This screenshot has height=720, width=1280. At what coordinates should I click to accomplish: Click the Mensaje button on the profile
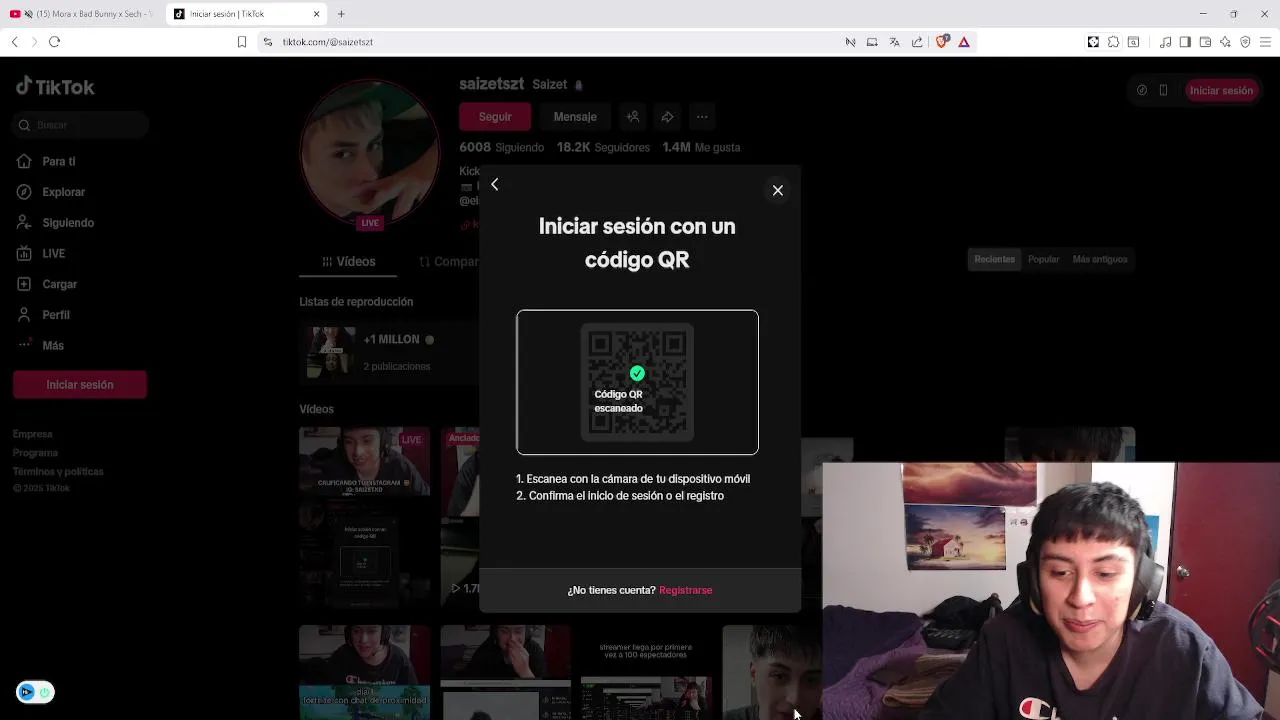575,117
